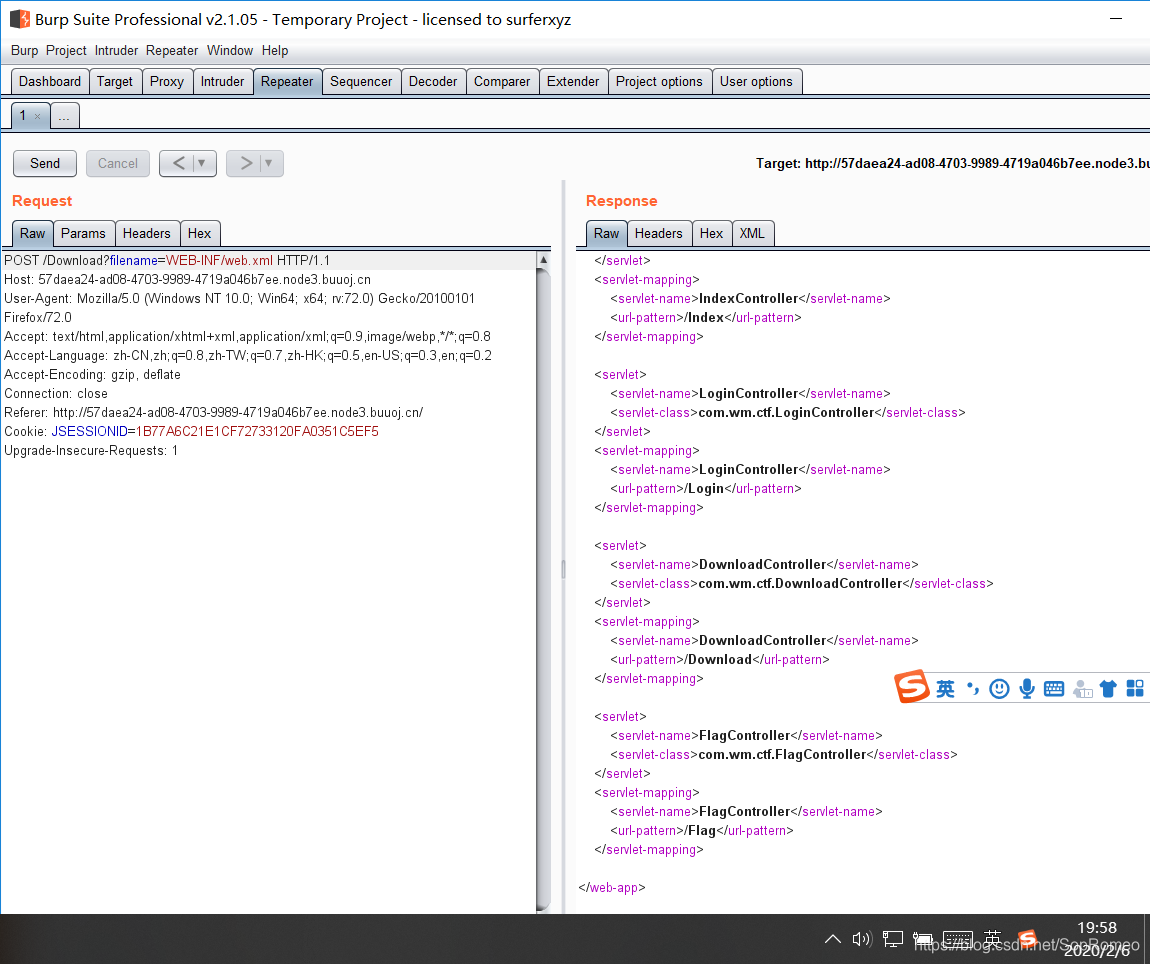Open the Project menu

point(66,51)
